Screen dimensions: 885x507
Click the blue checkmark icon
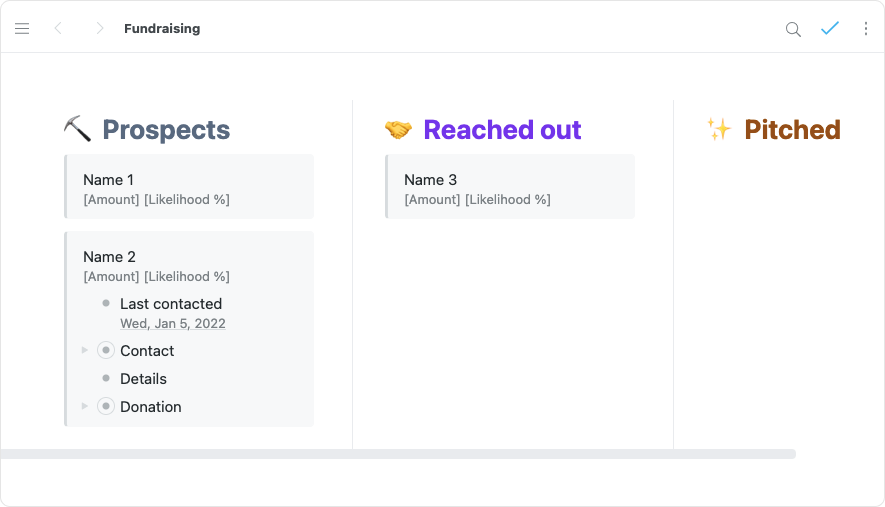coord(829,28)
